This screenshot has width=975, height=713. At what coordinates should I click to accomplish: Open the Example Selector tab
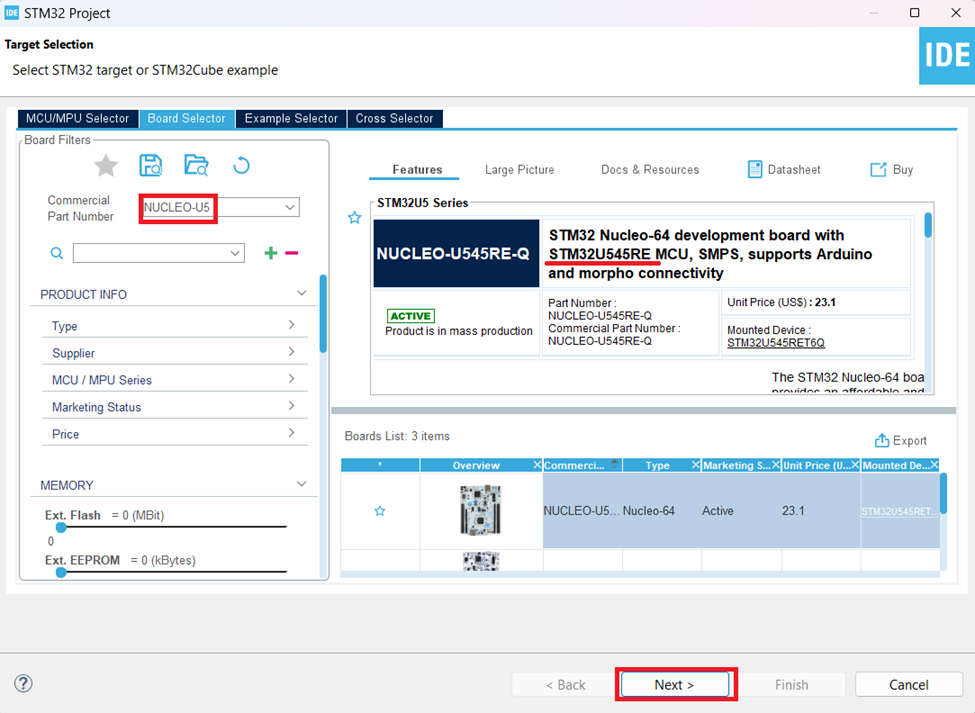pyautogui.click(x=291, y=118)
